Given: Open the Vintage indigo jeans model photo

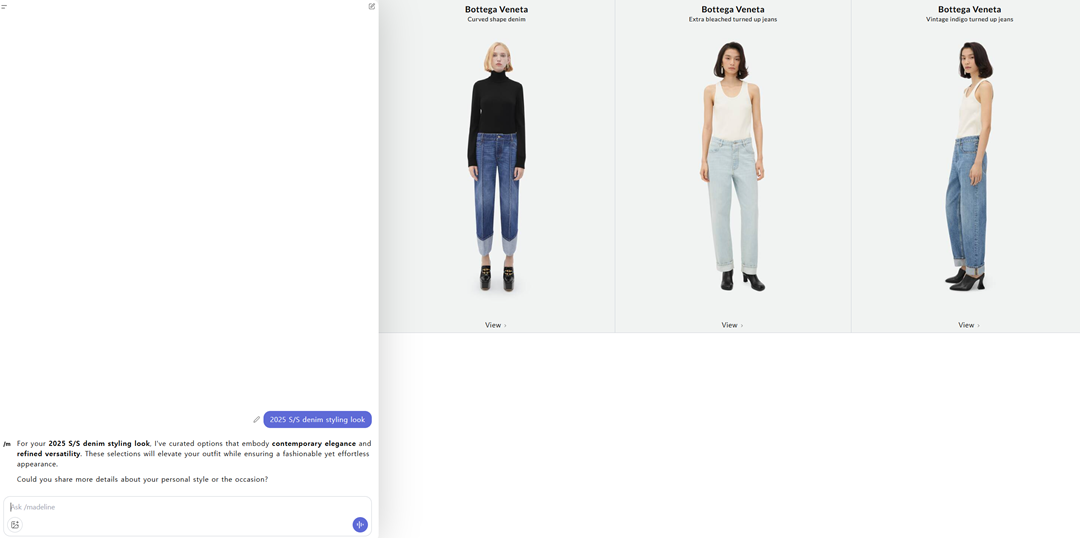Looking at the screenshot, I should tap(969, 167).
